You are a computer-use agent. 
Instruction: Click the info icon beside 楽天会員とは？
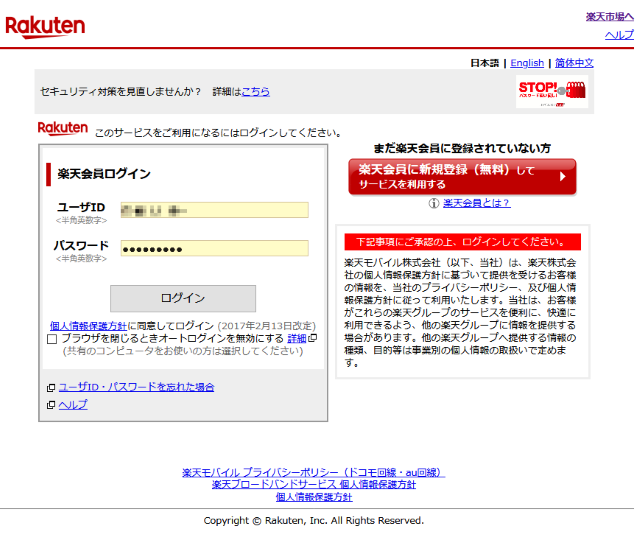pyautogui.click(x=433, y=203)
